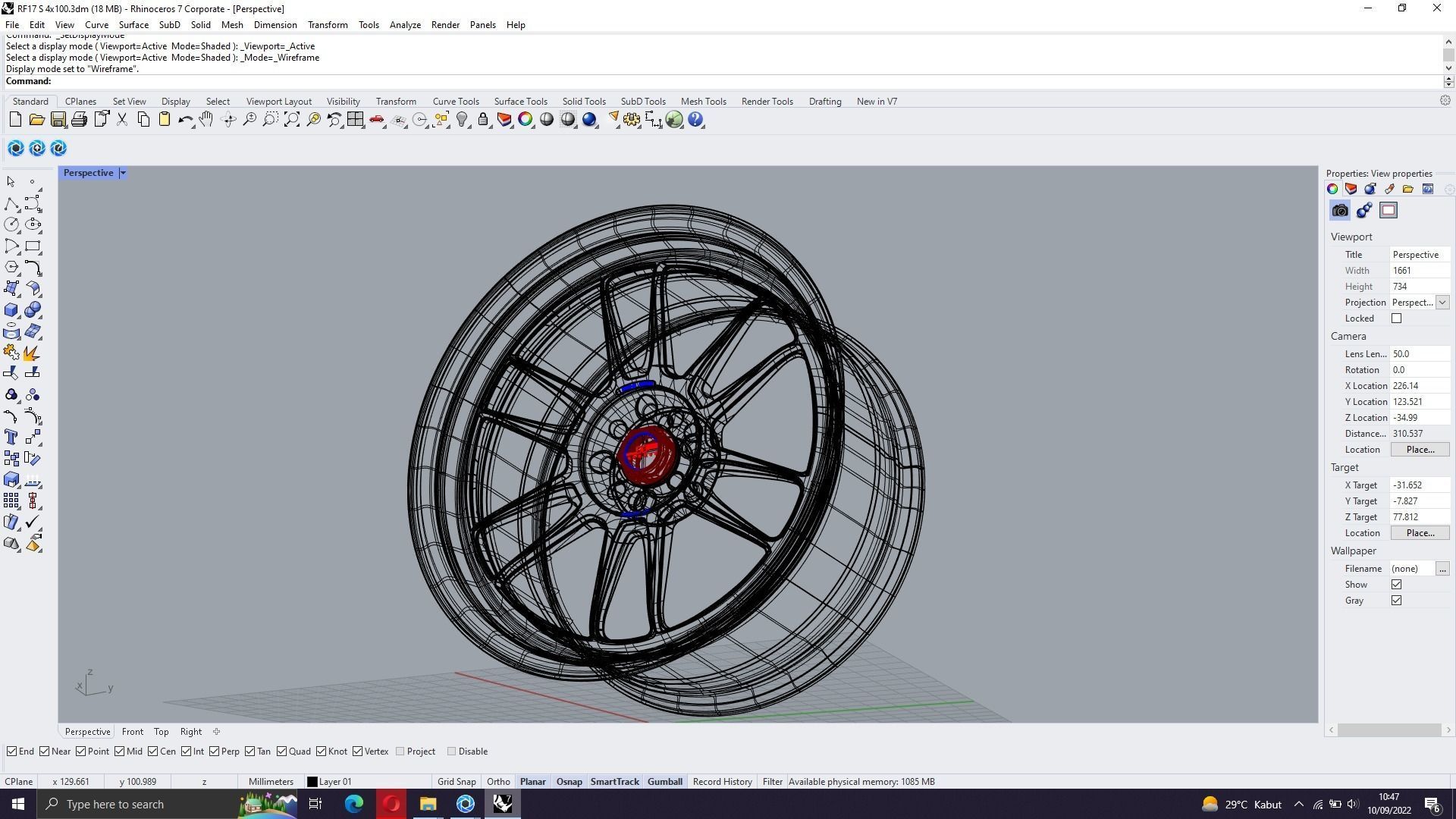Click the Layer 01 black color swatch
The height and width of the screenshot is (819, 1456).
point(312,782)
